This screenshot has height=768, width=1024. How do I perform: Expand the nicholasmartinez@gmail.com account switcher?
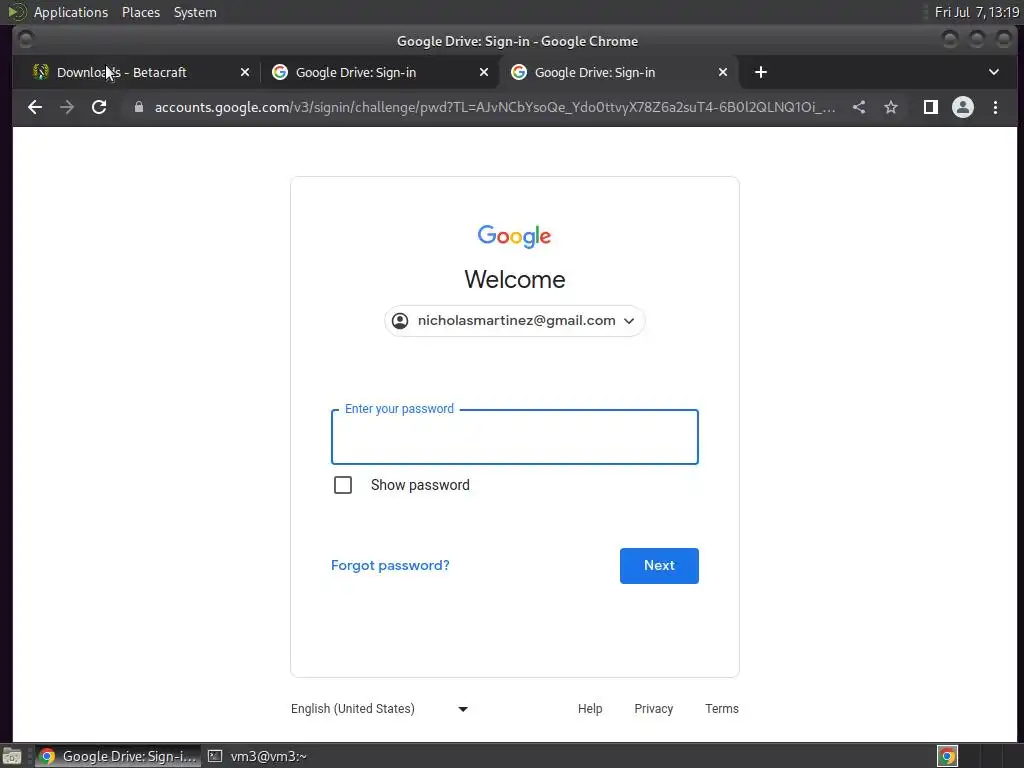(515, 321)
